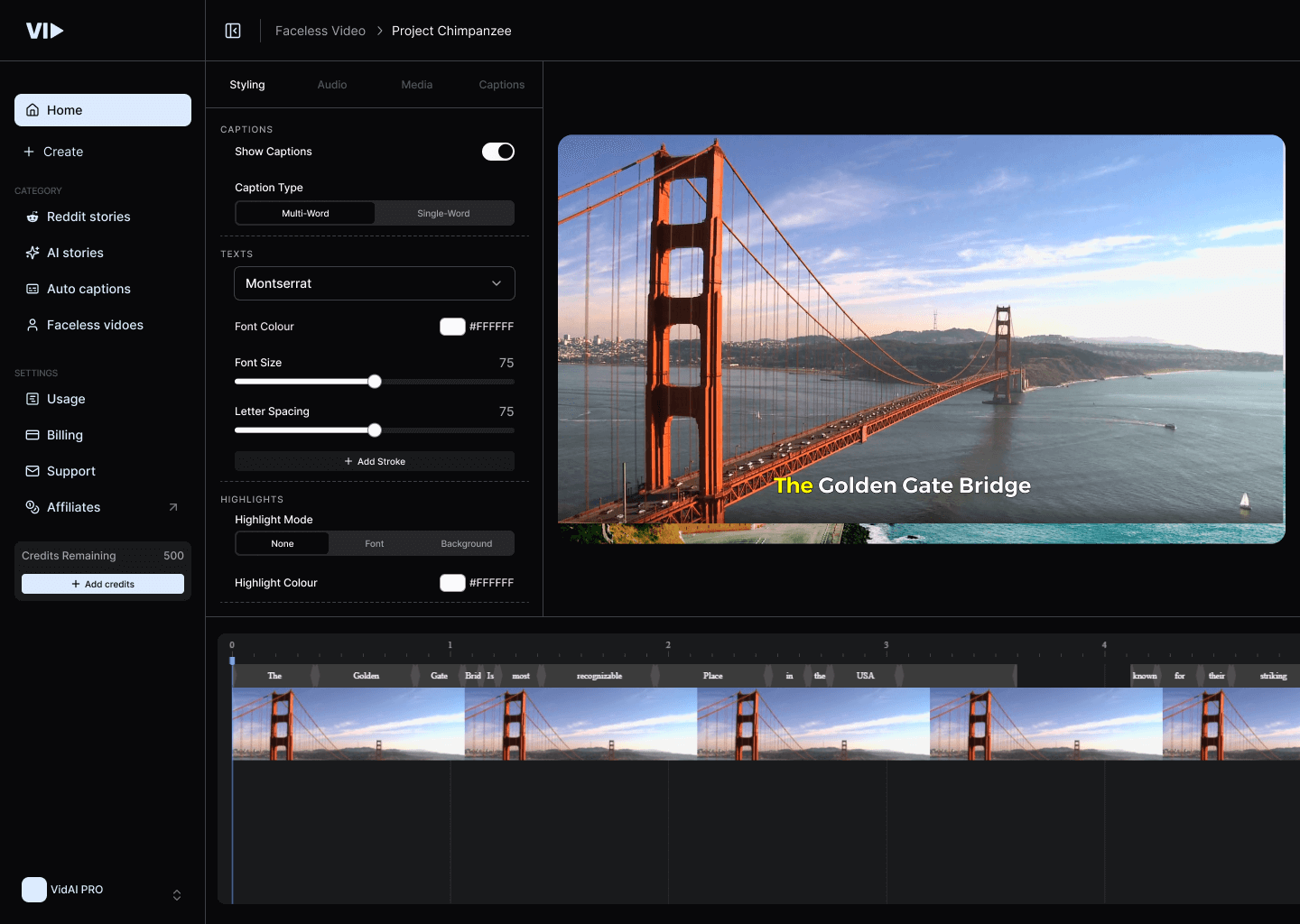Open Reddit stories category

pos(88,217)
